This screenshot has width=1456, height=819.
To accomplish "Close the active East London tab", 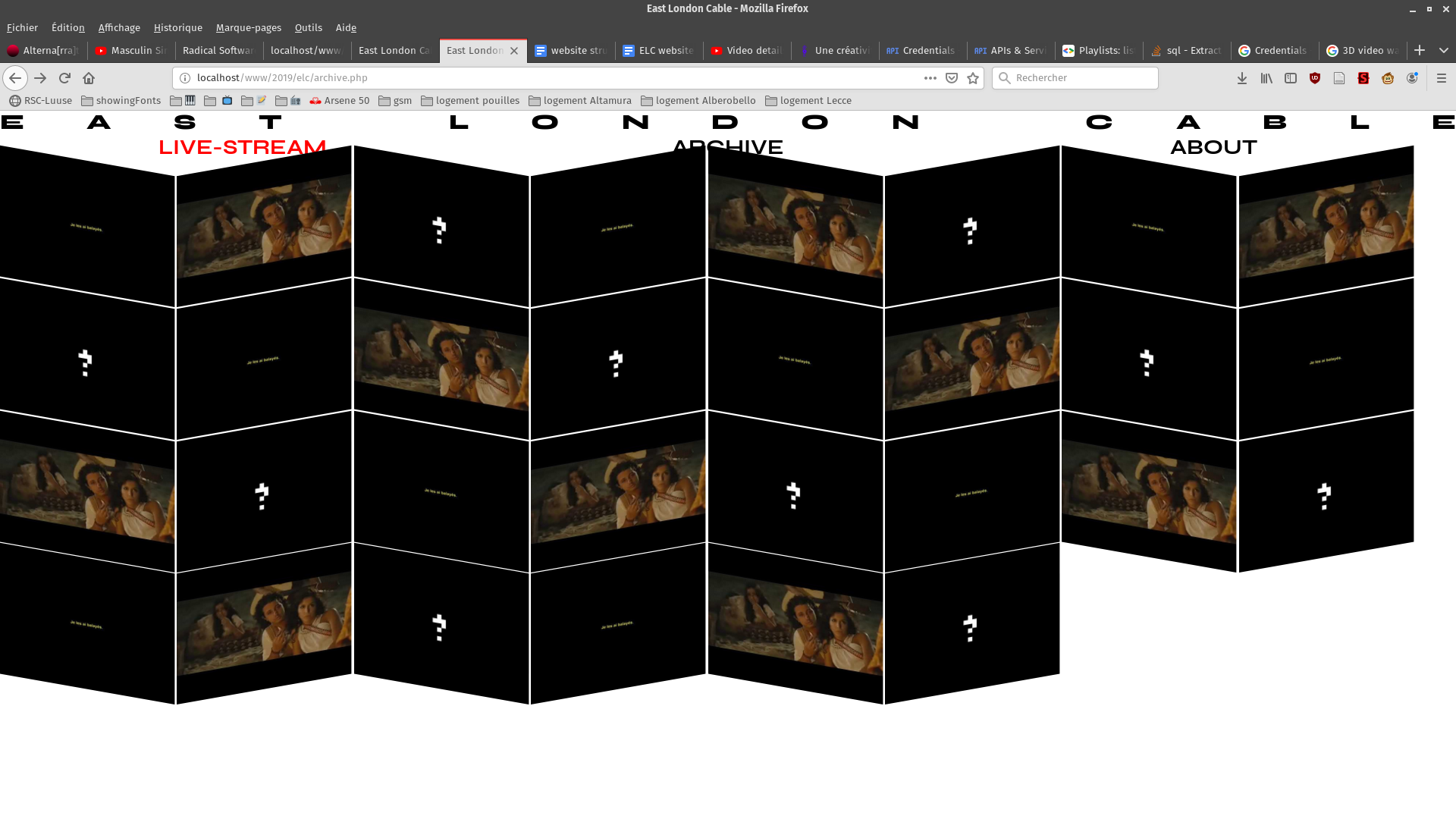I will [x=514, y=51].
